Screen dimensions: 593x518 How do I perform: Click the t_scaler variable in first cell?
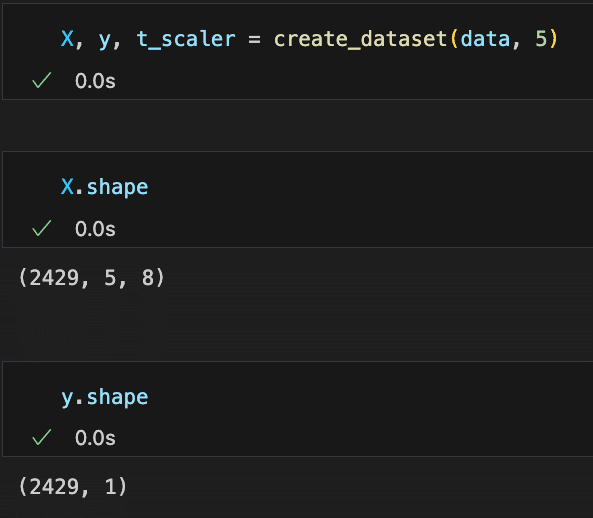[x=185, y=39]
